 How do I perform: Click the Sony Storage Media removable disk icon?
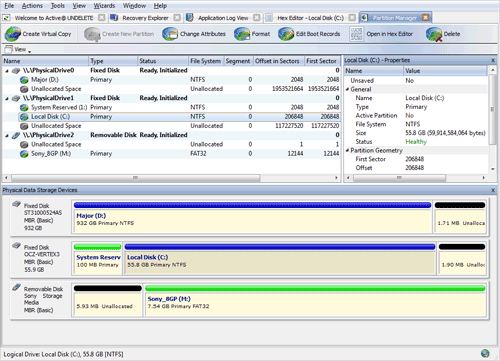coord(17,287)
